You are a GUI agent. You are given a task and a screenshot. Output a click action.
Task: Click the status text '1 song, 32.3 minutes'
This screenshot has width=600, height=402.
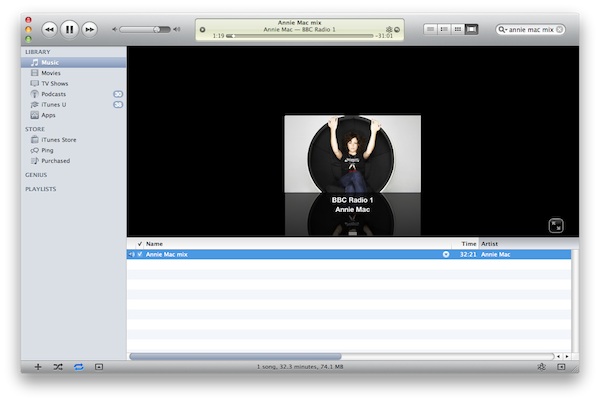pos(300,367)
